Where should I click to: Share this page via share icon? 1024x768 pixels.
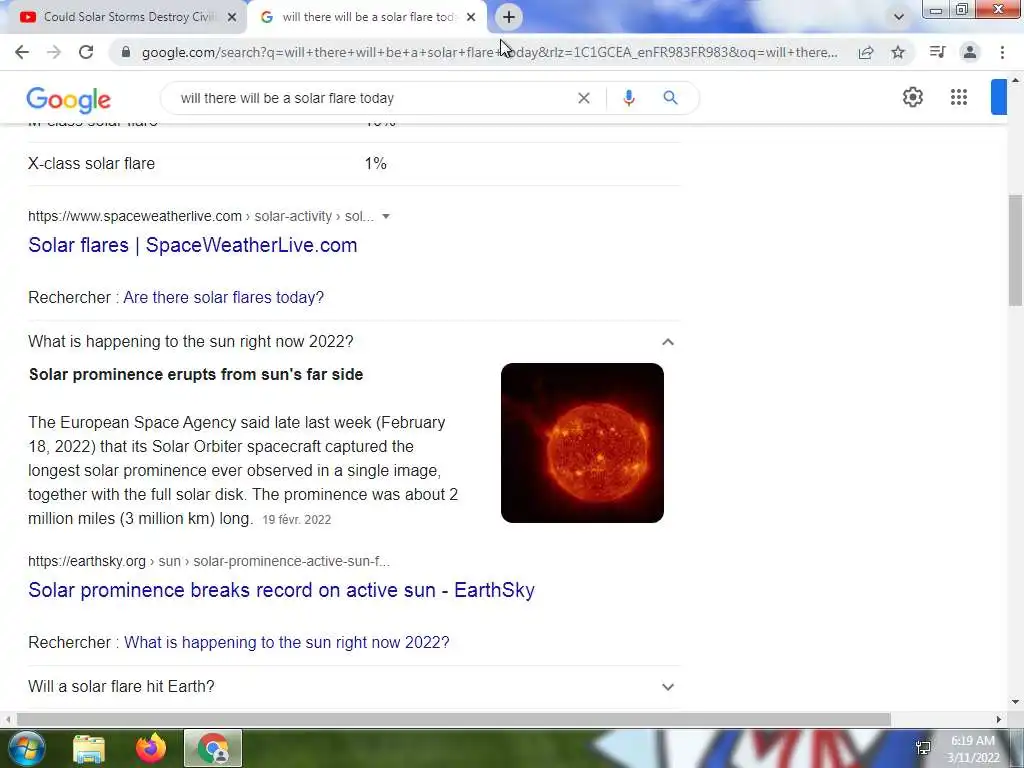point(866,52)
